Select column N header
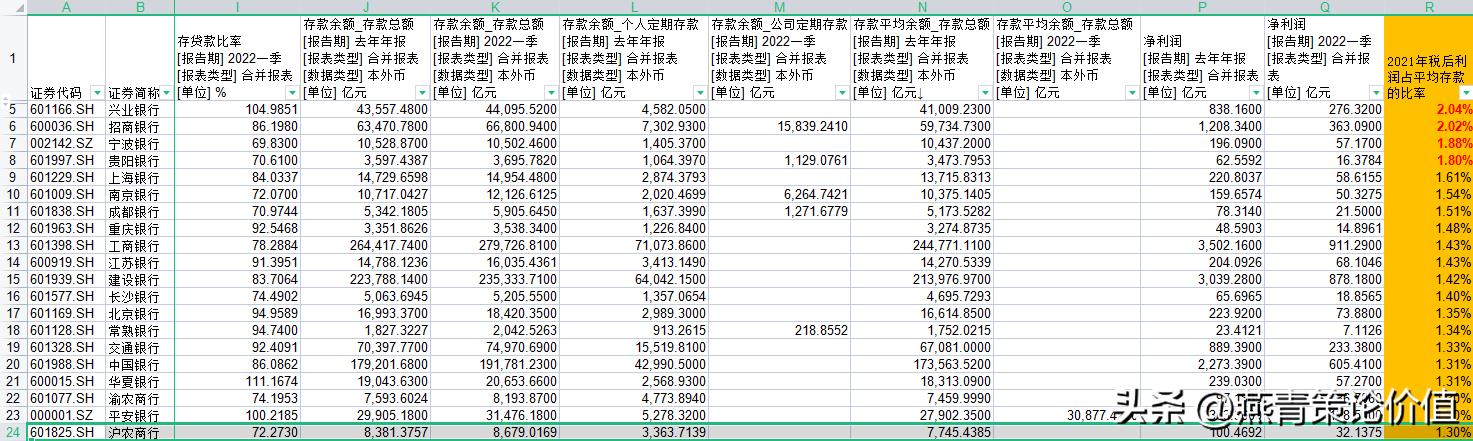 (x=922, y=7)
